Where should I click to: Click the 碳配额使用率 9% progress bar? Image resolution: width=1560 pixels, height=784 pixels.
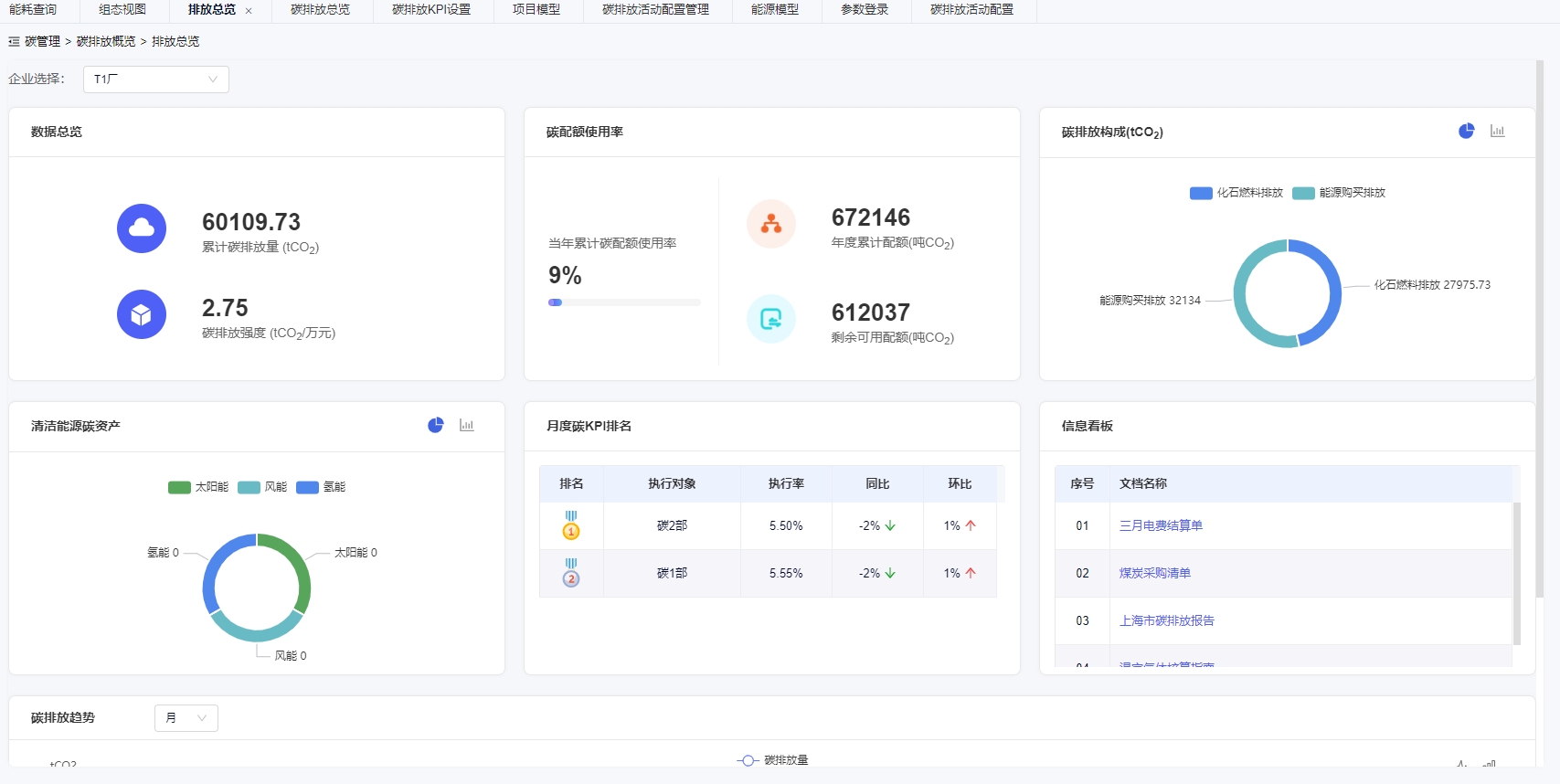(x=624, y=302)
